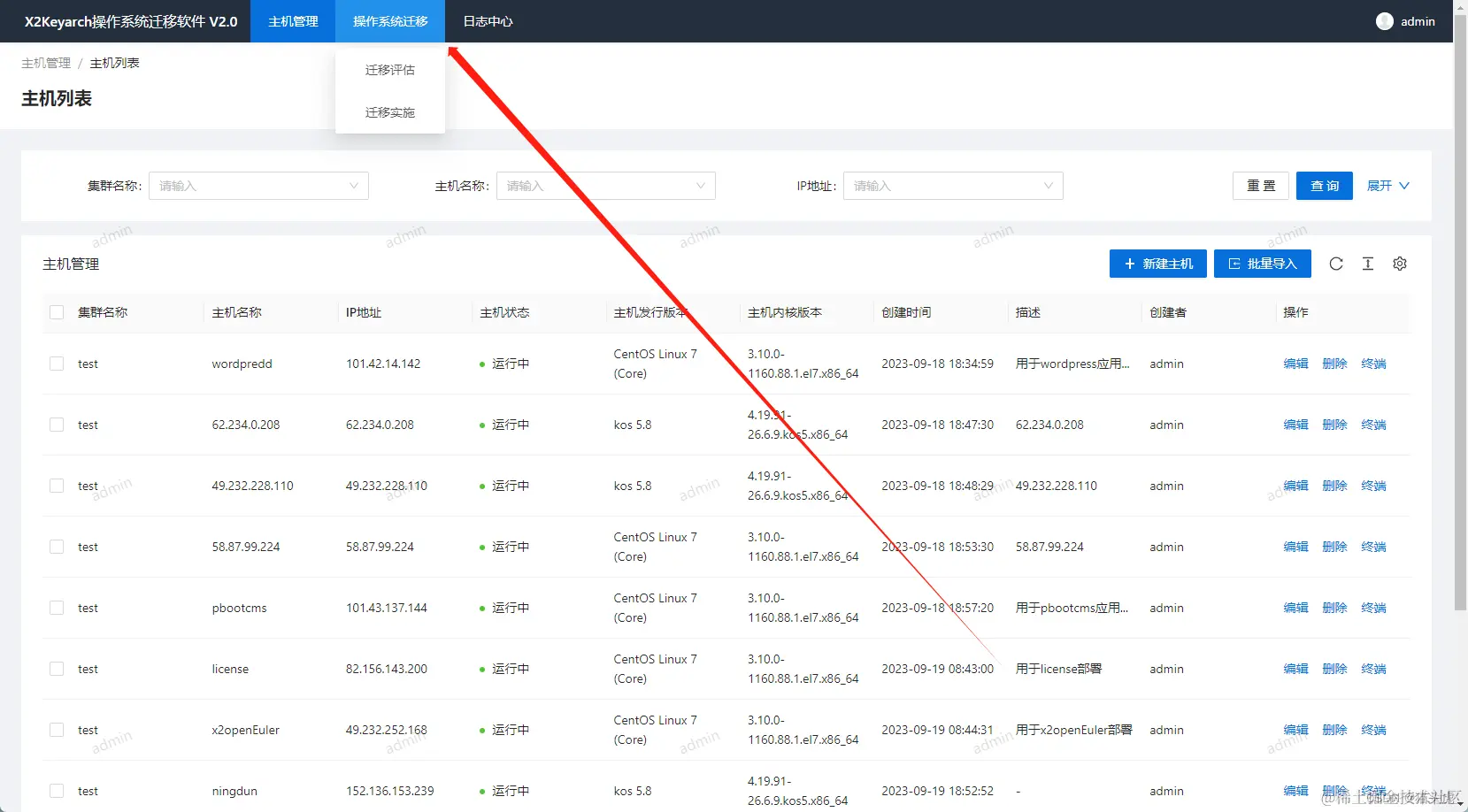
Task: Check the 58.87.99.224 row checkbox
Action: click(x=57, y=547)
